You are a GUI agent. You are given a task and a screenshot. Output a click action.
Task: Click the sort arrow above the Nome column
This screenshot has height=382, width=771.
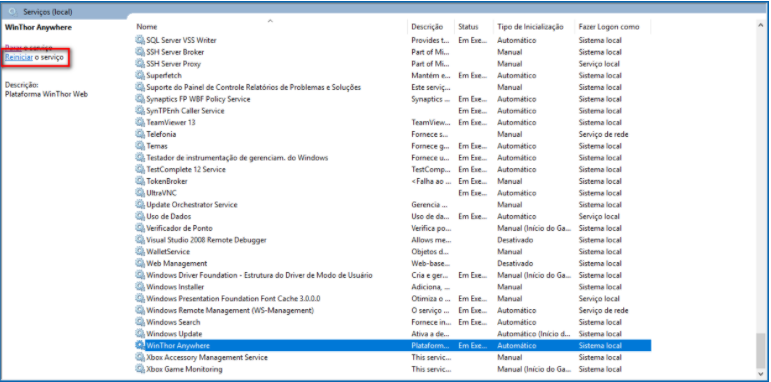coord(270,21)
